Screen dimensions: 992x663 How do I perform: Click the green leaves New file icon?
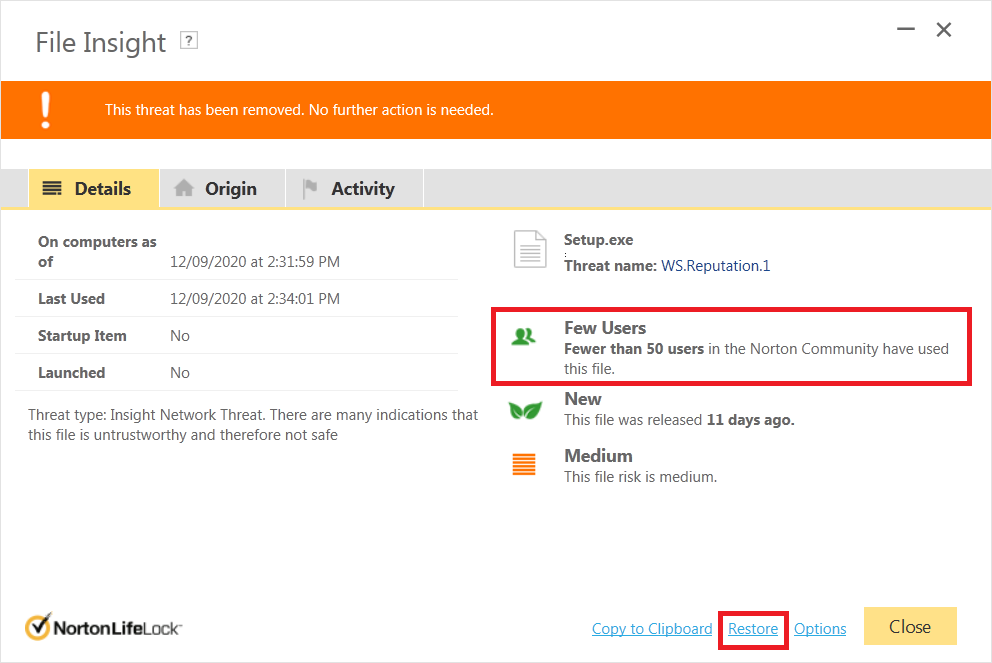click(525, 410)
